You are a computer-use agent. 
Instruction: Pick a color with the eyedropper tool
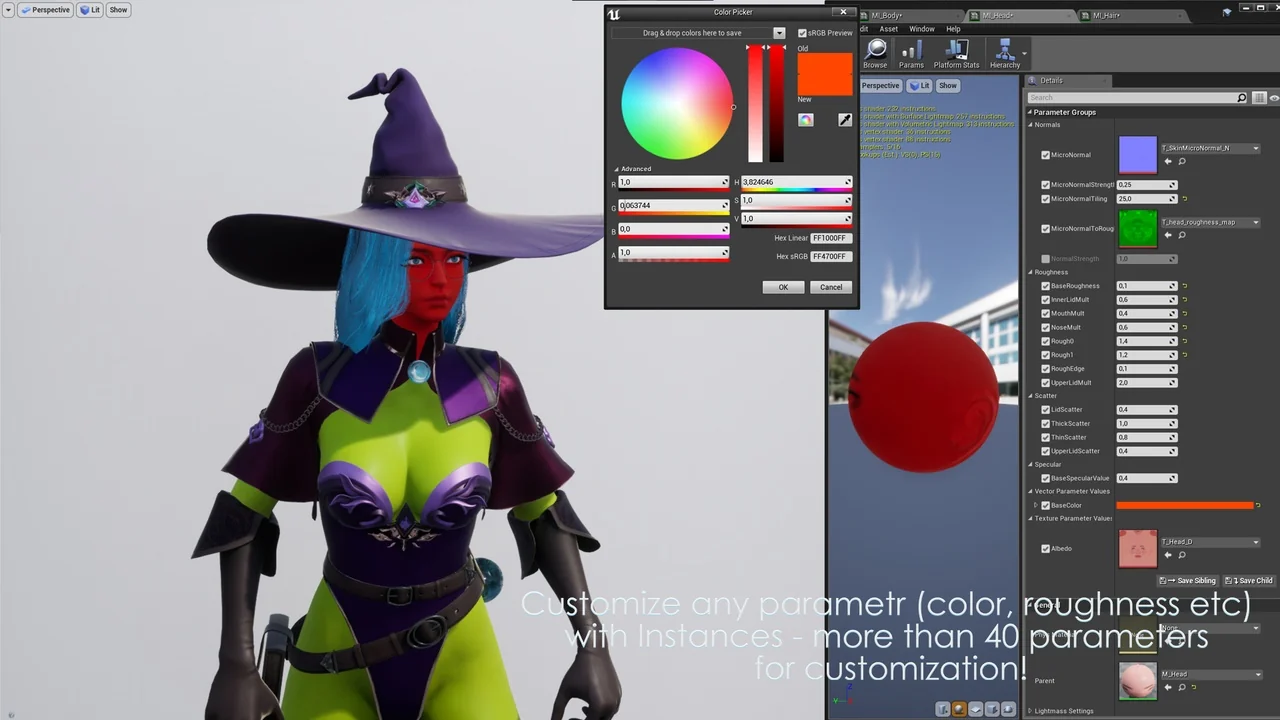click(x=845, y=120)
